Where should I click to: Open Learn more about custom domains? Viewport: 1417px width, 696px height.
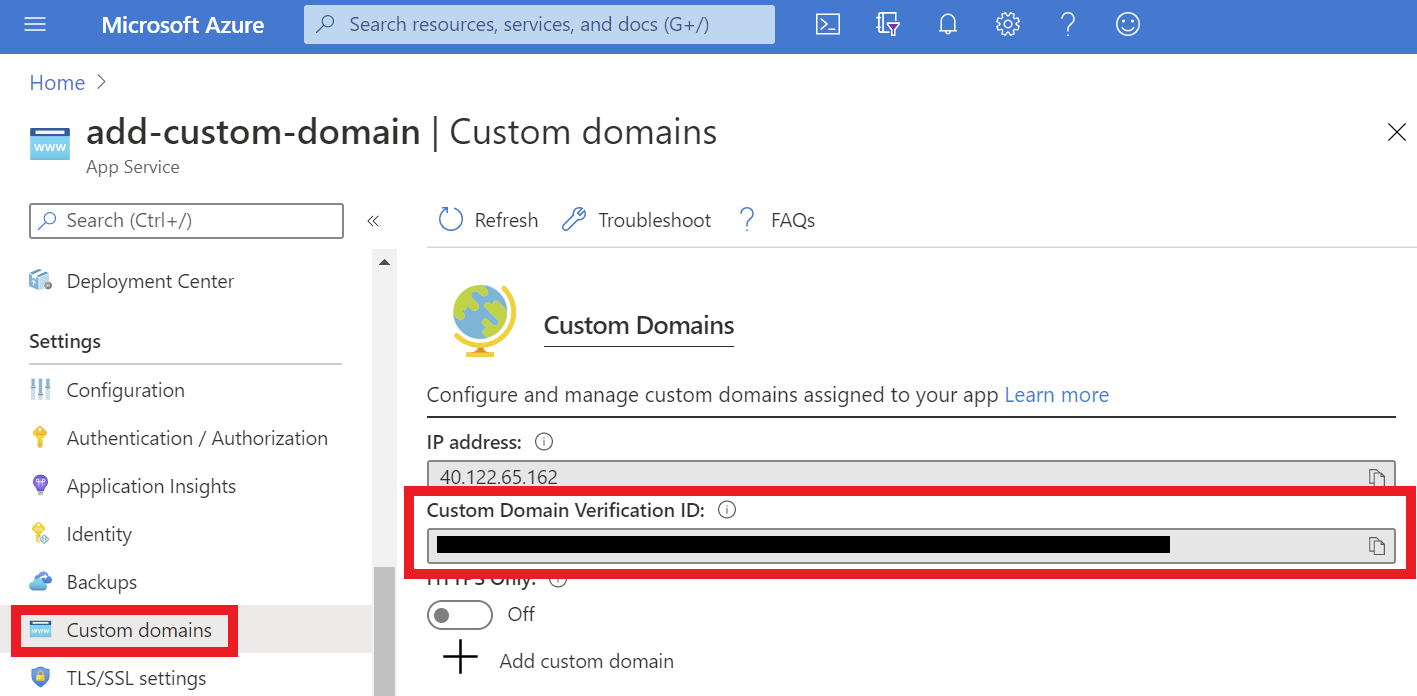click(x=1056, y=394)
